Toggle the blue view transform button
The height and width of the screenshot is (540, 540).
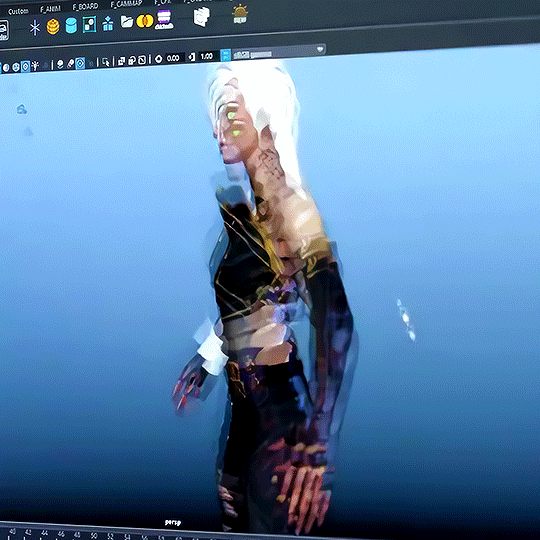click(x=226, y=55)
